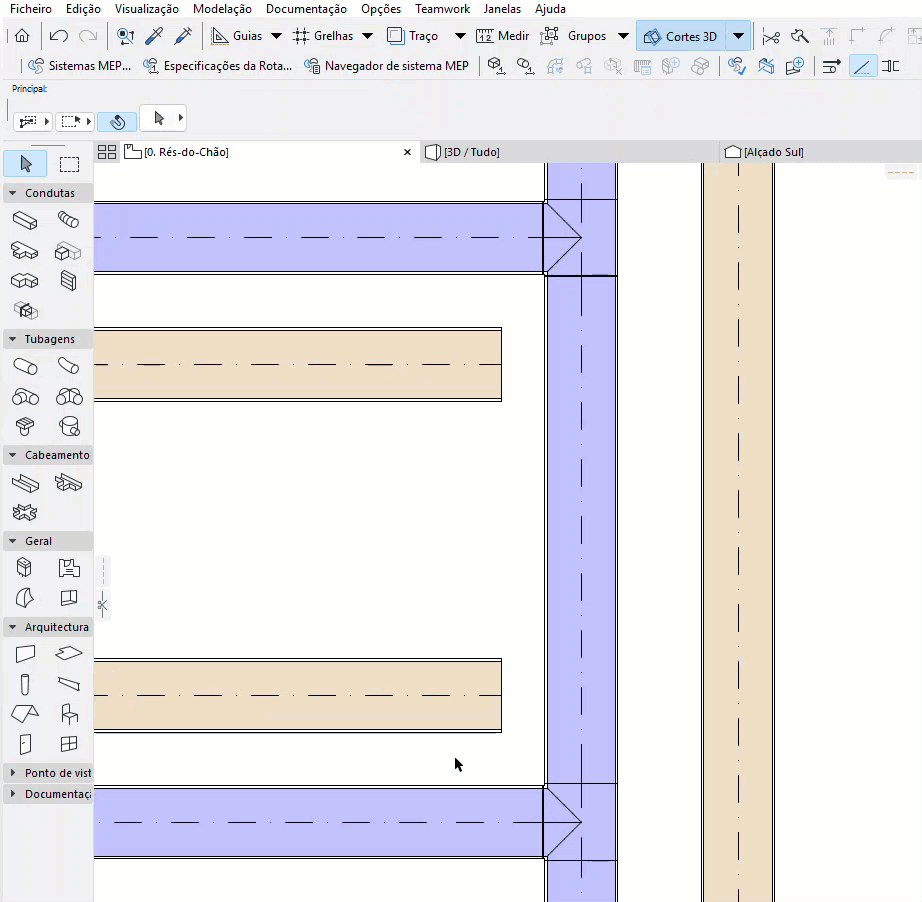922x902 pixels.
Task: Select the flexible duct tool
Action: pos(68,220)
